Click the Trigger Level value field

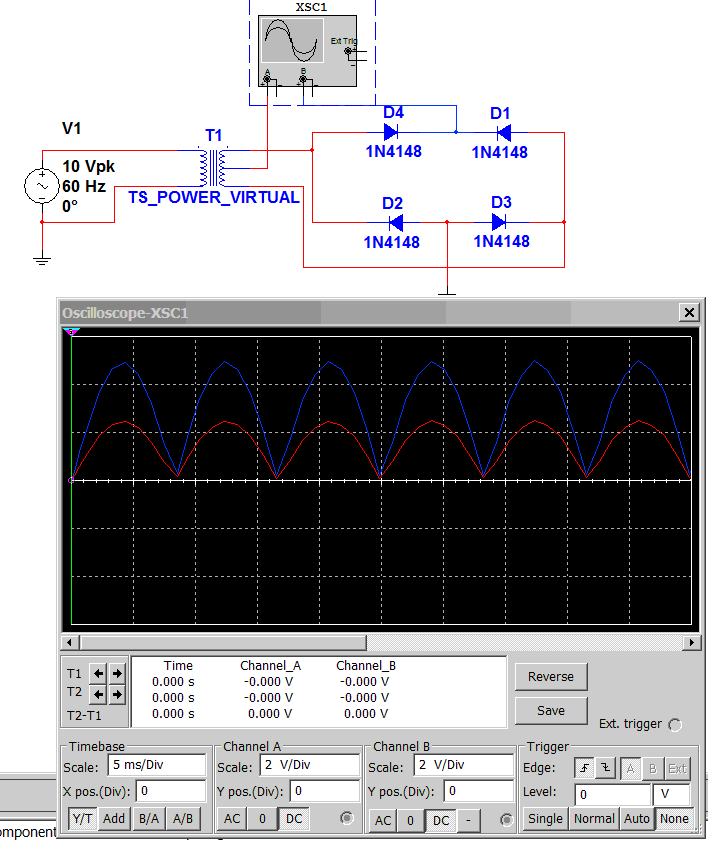pos(612,794)
